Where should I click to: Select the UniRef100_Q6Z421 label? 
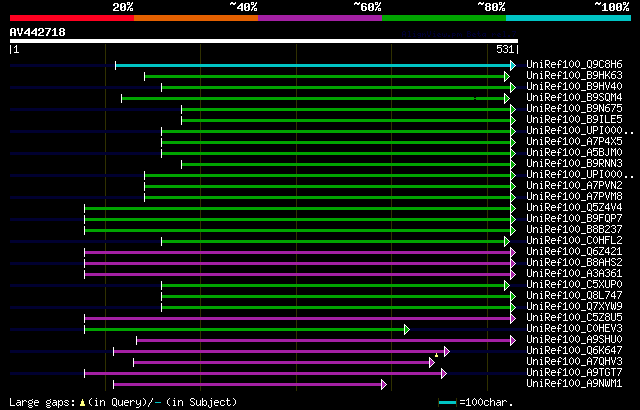(x=574, y=252)
